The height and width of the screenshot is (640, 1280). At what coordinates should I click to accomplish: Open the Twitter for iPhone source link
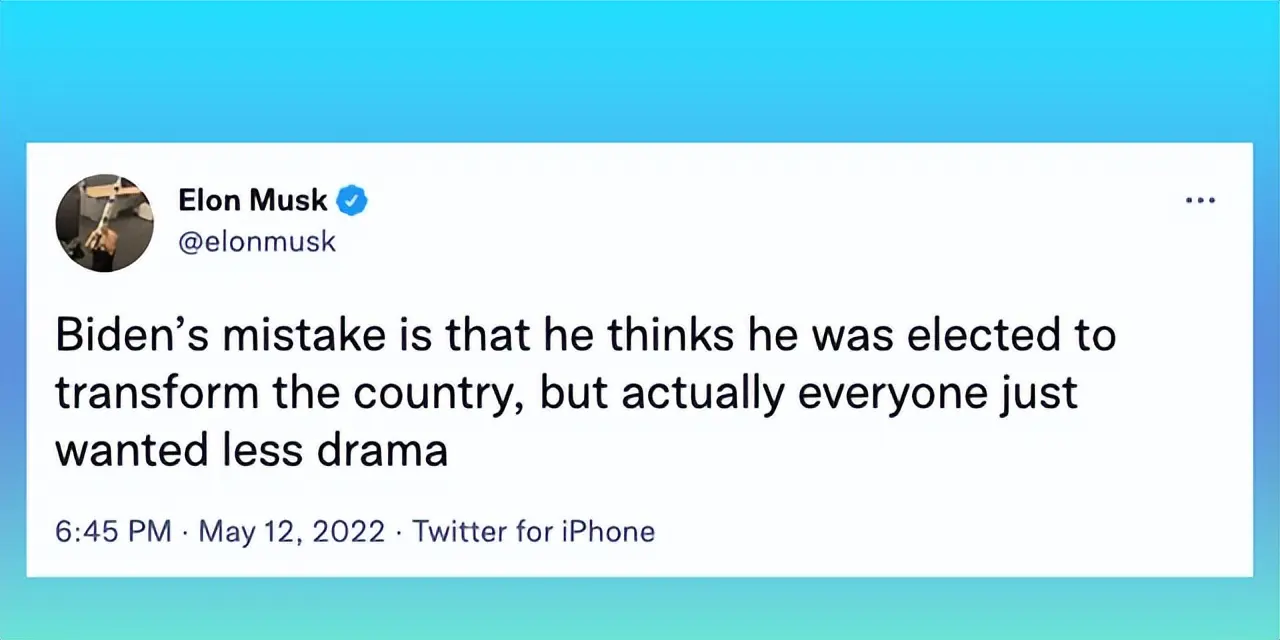[534, 531]
